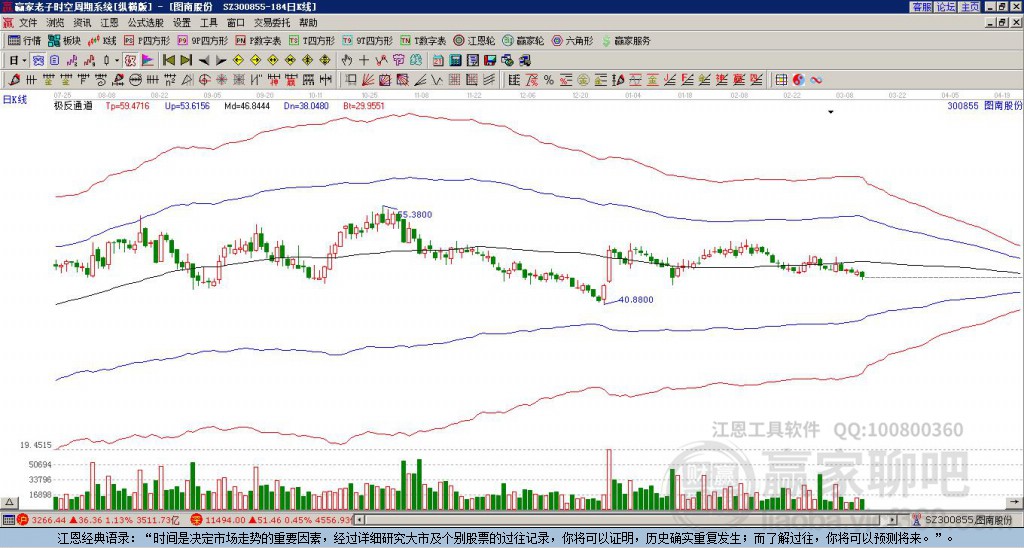The width and height of the screenshot is (1024, 548).
Task: Click the 论坛 button in title bar
Action: click(945, 7)
